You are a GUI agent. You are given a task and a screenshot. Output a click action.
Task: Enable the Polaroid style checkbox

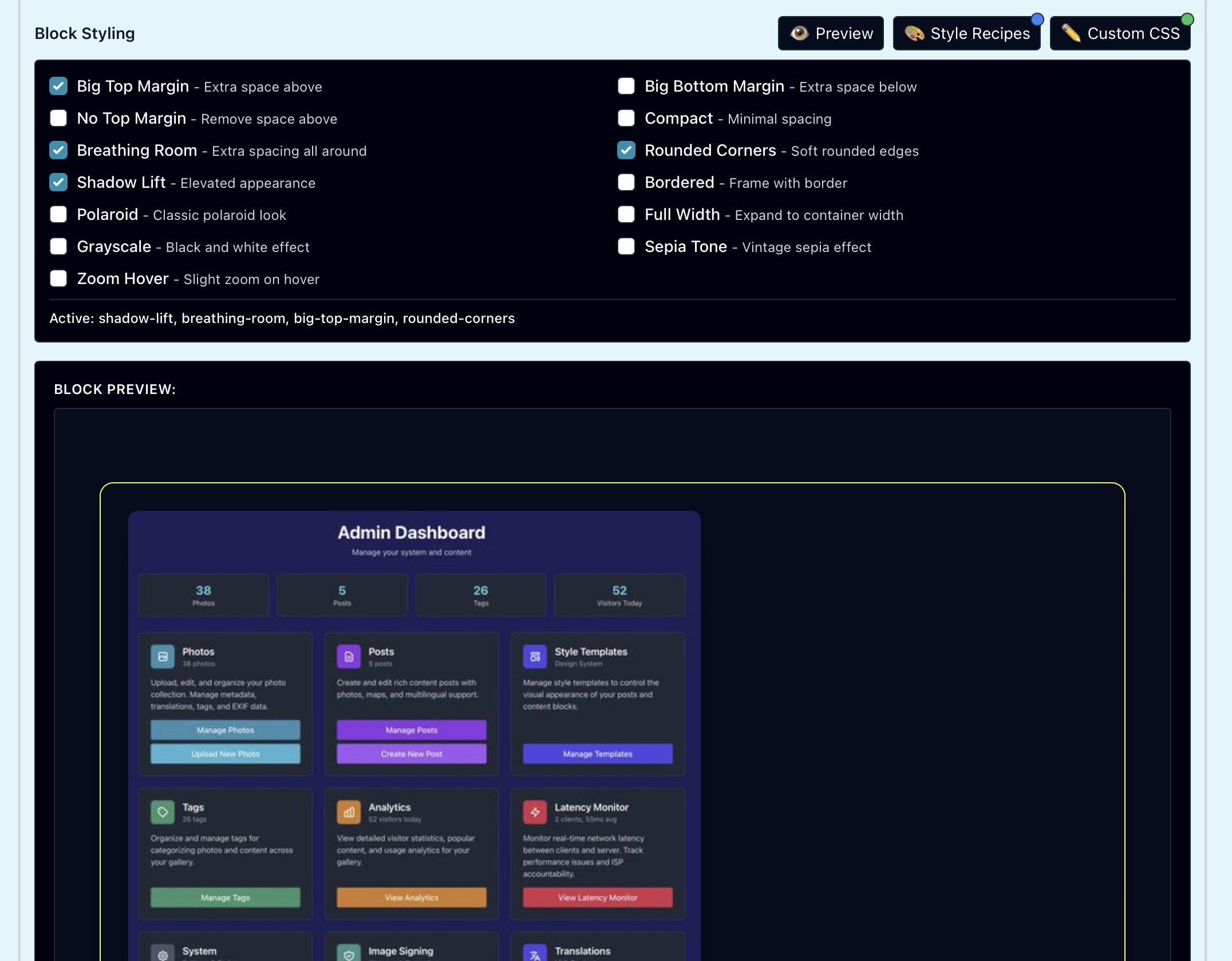58,214
